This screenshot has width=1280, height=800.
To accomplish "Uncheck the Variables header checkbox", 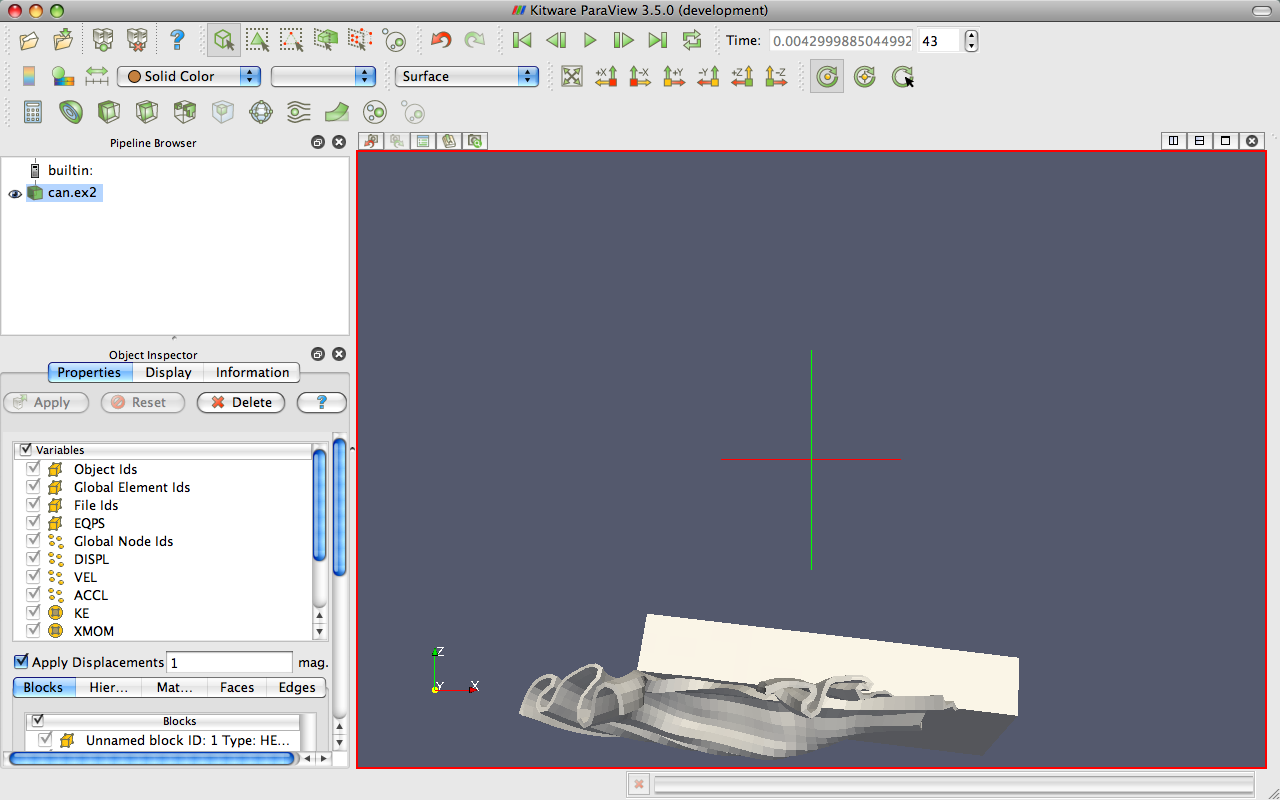I will 25,450.
